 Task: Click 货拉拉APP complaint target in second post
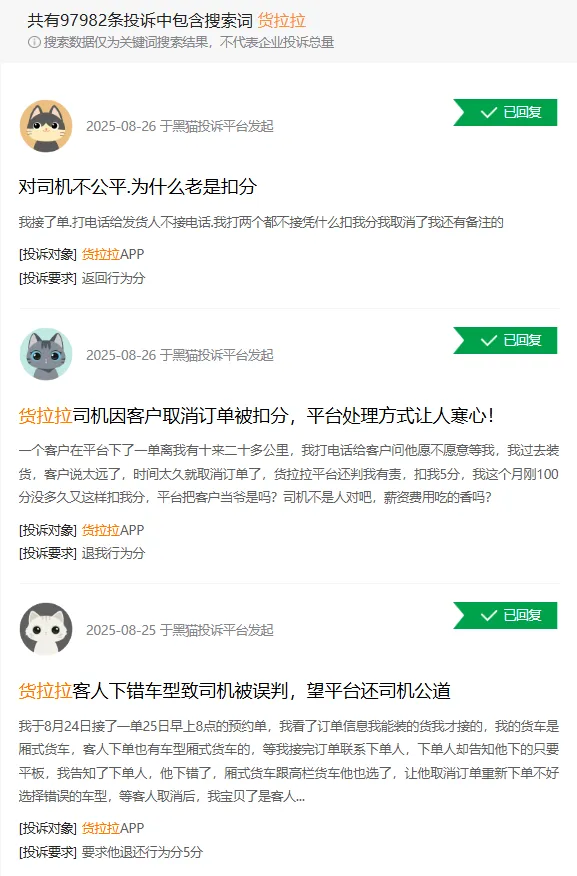click(113, 530)
